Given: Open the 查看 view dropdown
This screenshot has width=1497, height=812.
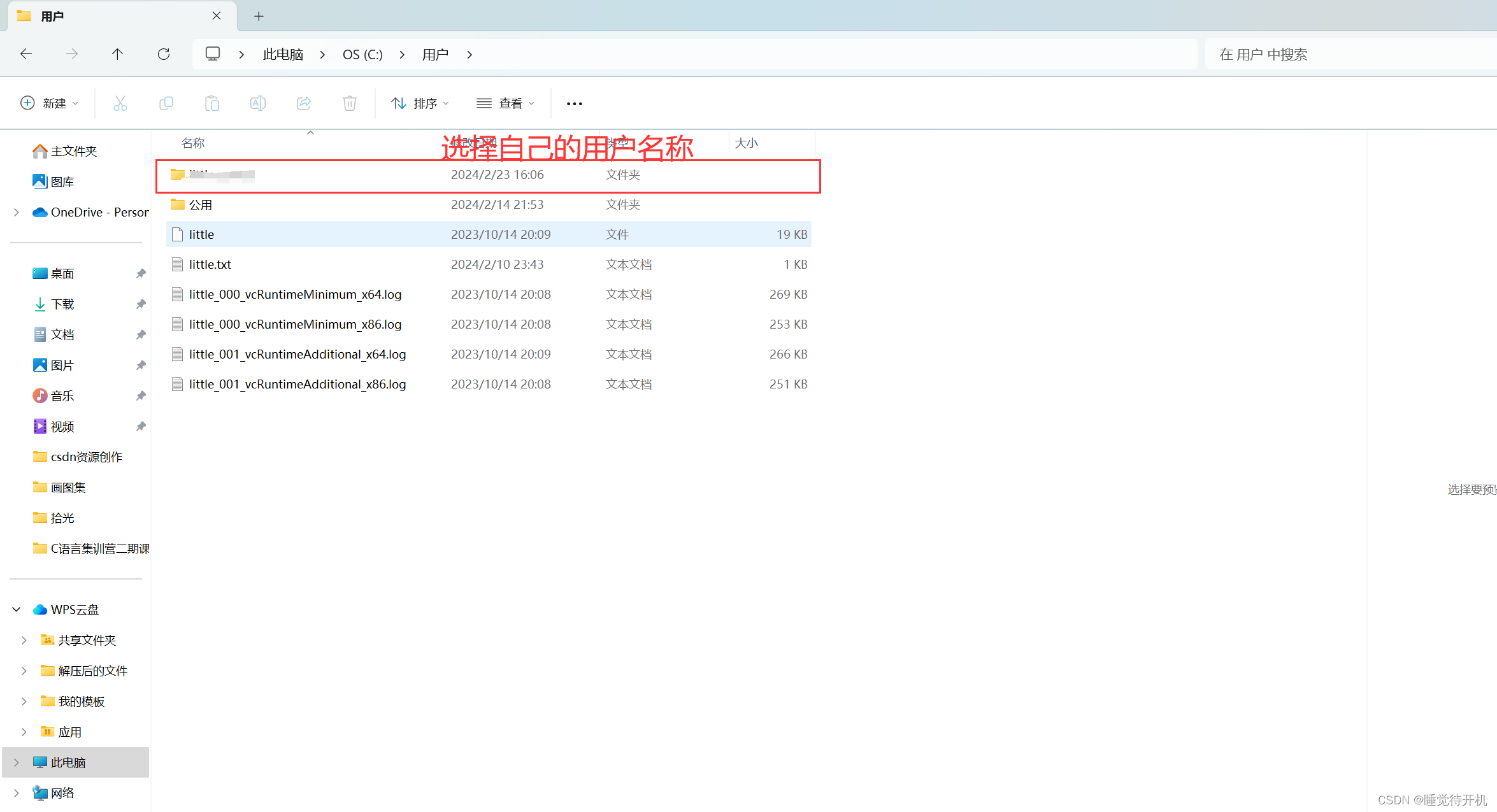Looking at the screenshot, I should 506,103.
